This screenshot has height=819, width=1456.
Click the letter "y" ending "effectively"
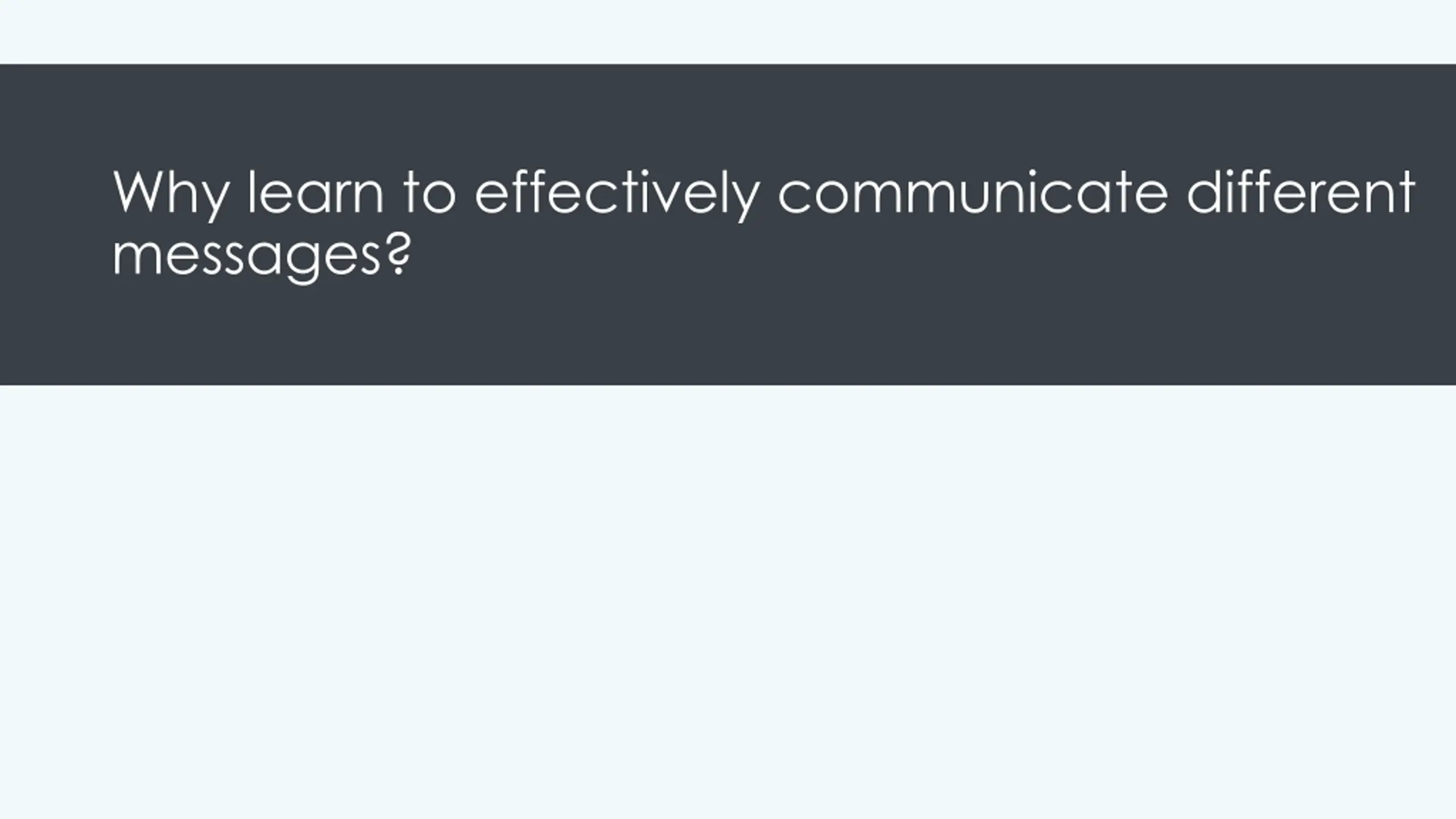[x=744, y=200]
